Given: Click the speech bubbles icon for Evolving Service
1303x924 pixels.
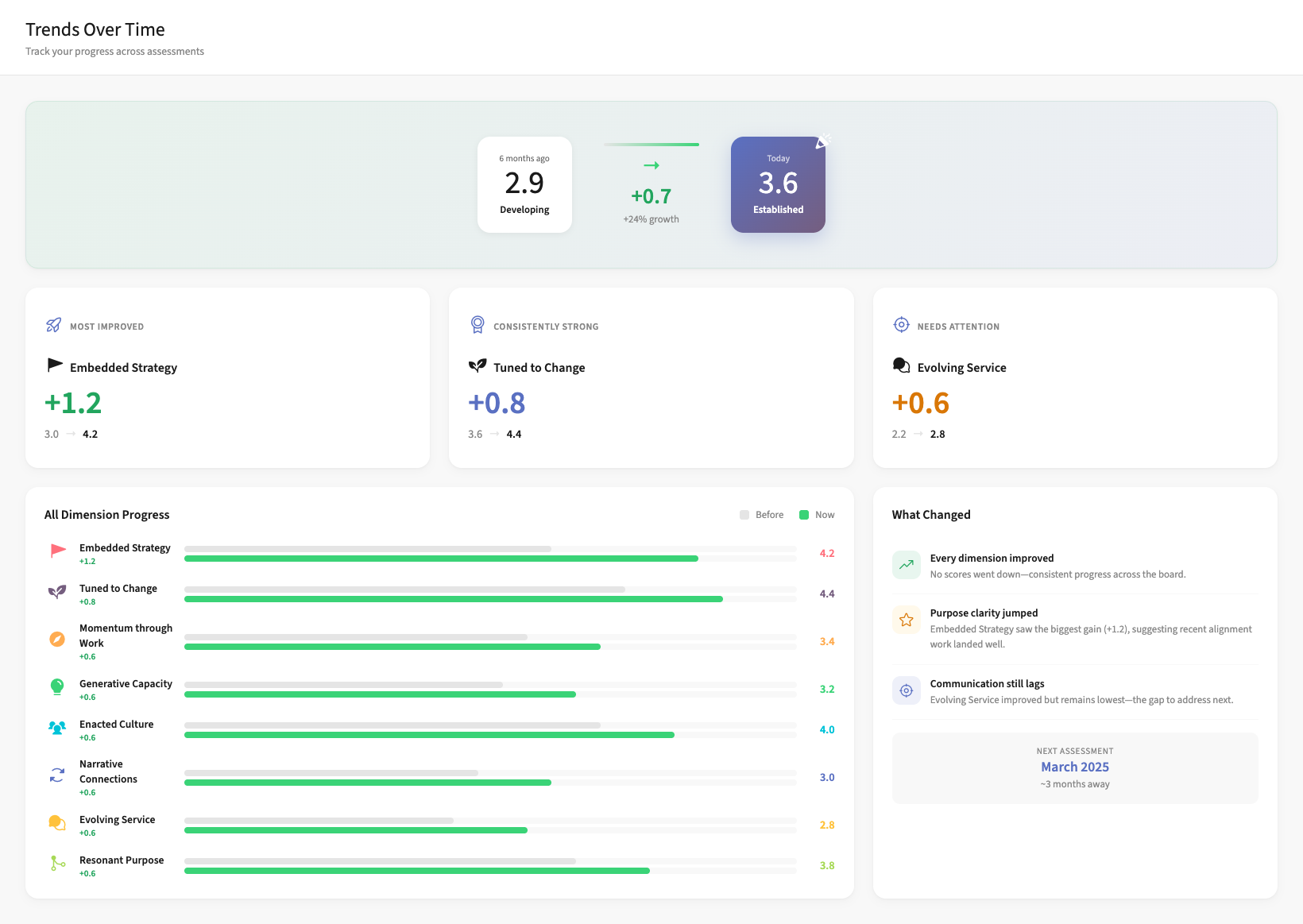Looking at the screenshot, I should (x=56, y=823).
